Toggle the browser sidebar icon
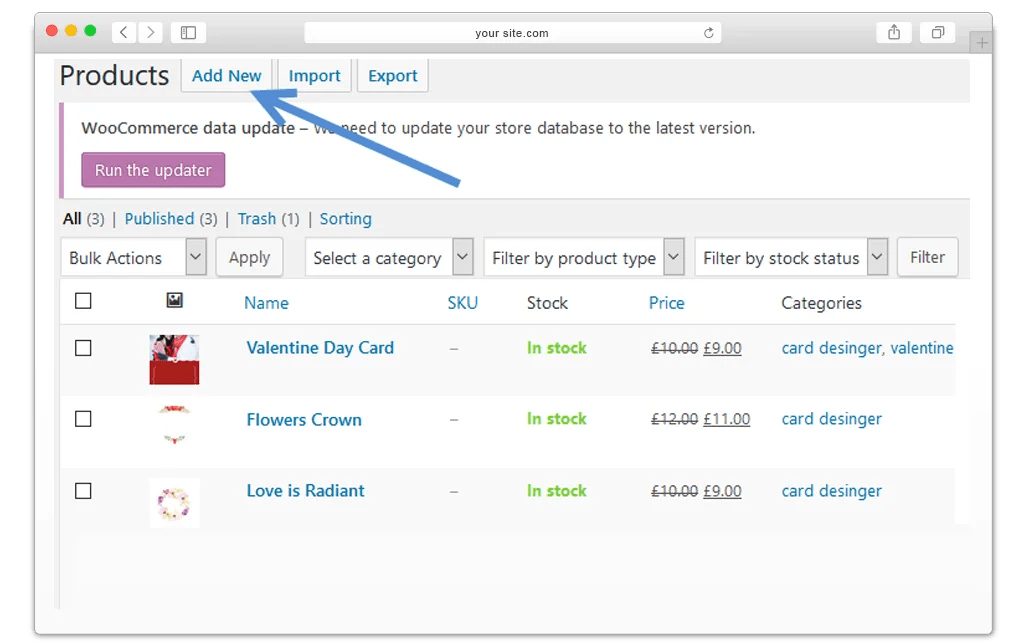Viewport: 1024px width, 643px height. (188, 32)
